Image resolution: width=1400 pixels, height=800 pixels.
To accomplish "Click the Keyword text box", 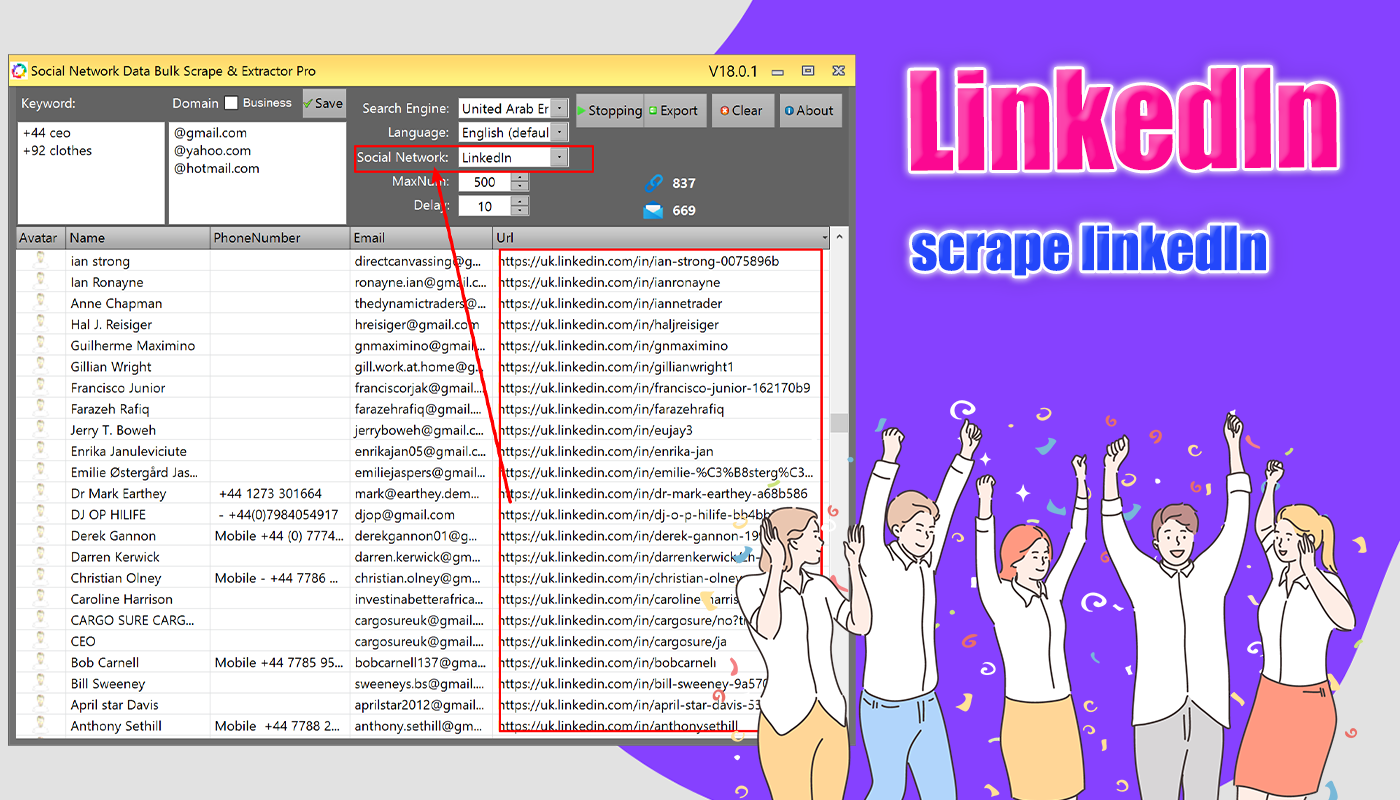I will coord(91,173).
